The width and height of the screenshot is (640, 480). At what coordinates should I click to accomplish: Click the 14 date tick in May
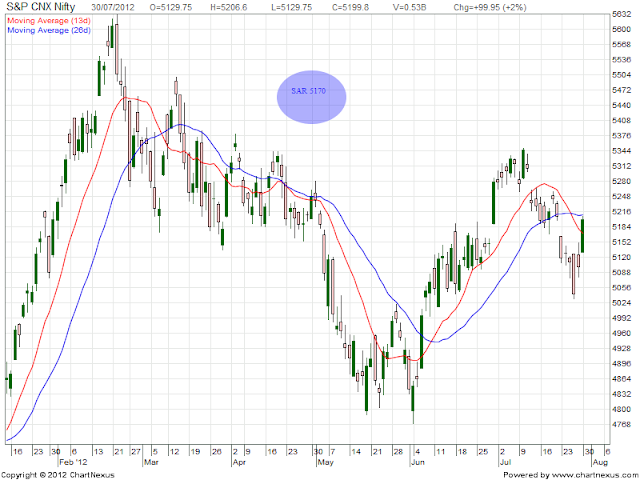click(357, 451)
